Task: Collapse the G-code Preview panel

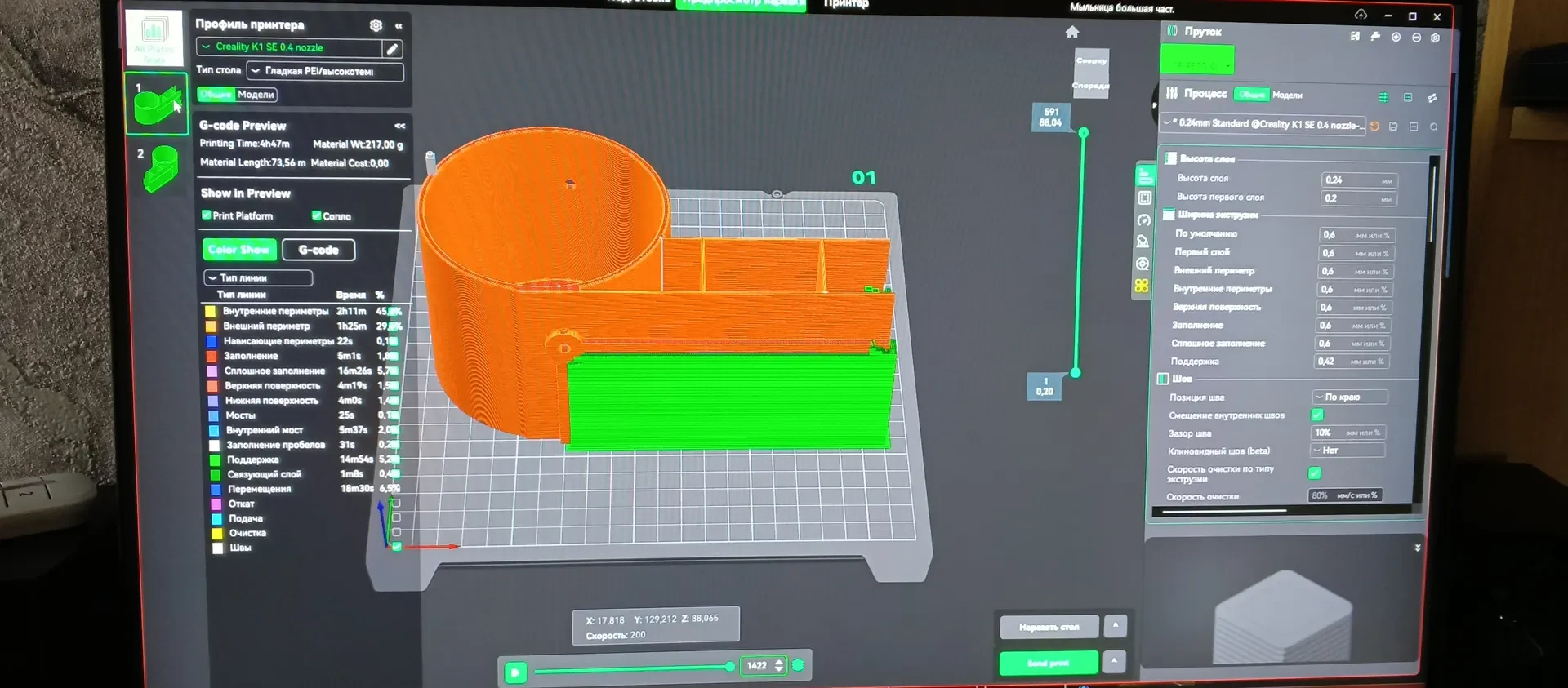Action: coord(399,126)
